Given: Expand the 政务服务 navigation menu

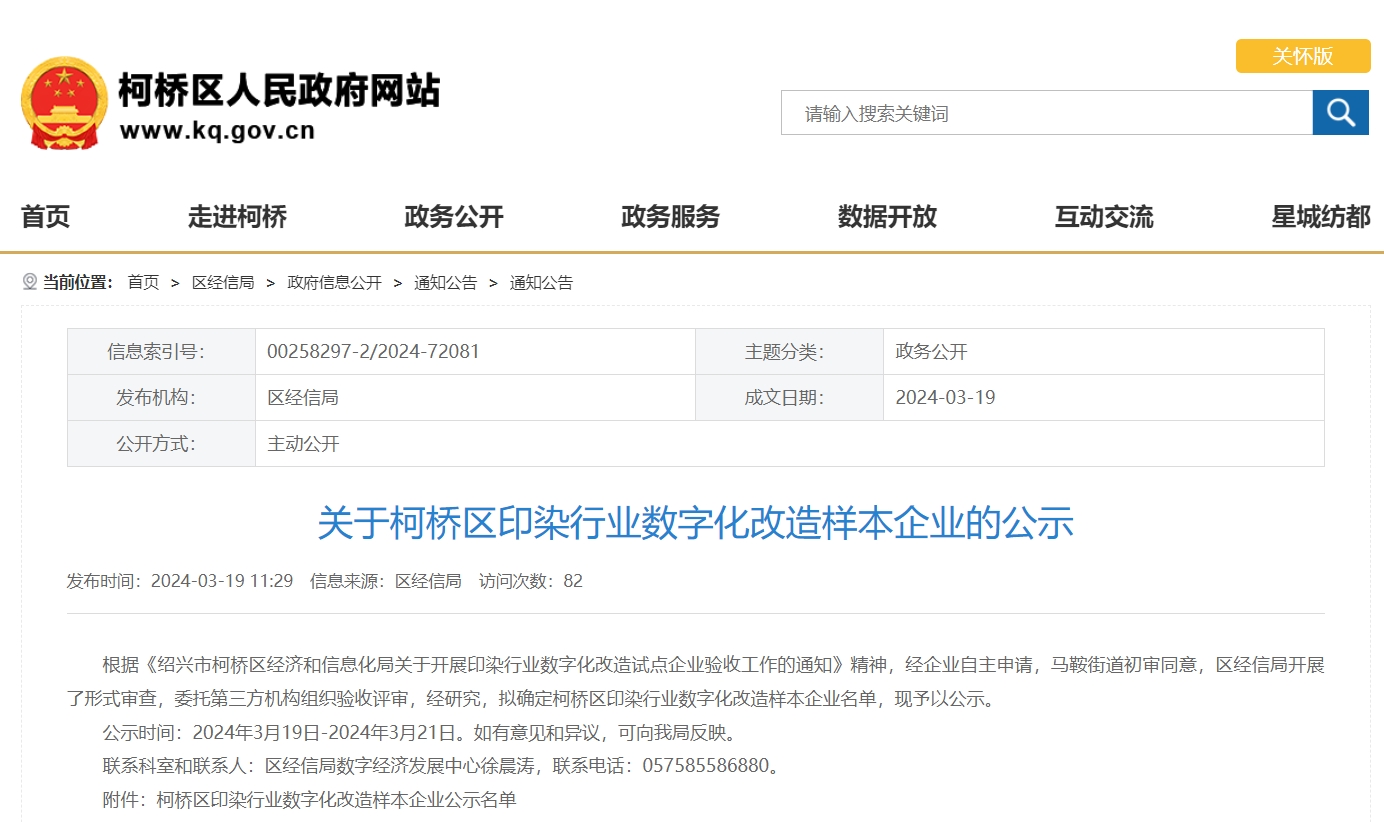Looking at the screenshot, I should (x=670, y=217).
